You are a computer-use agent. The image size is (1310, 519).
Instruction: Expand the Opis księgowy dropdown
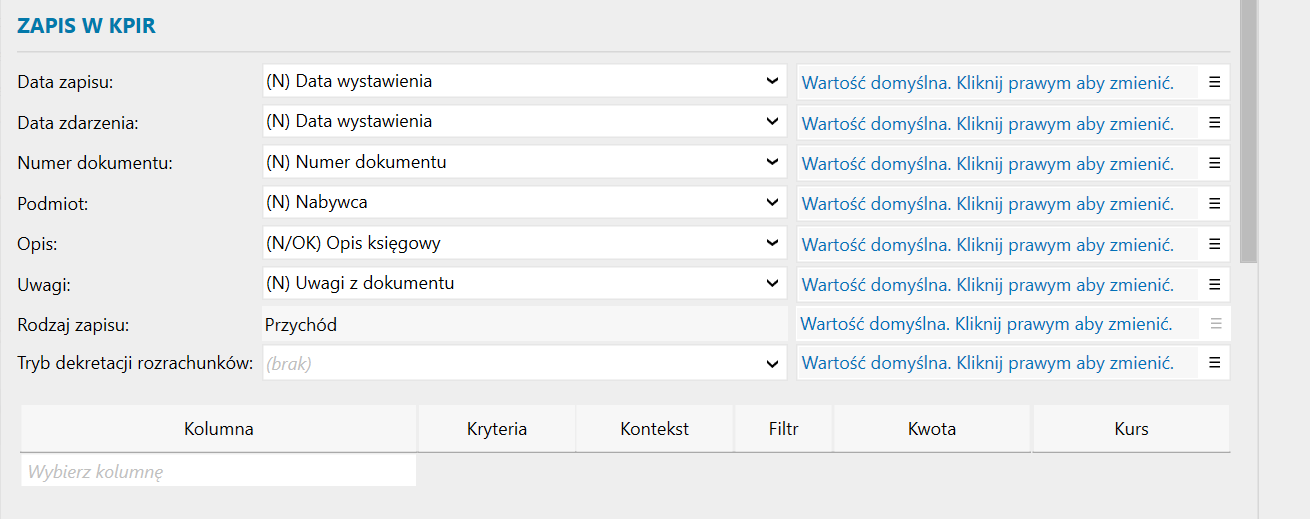(771, 243)
